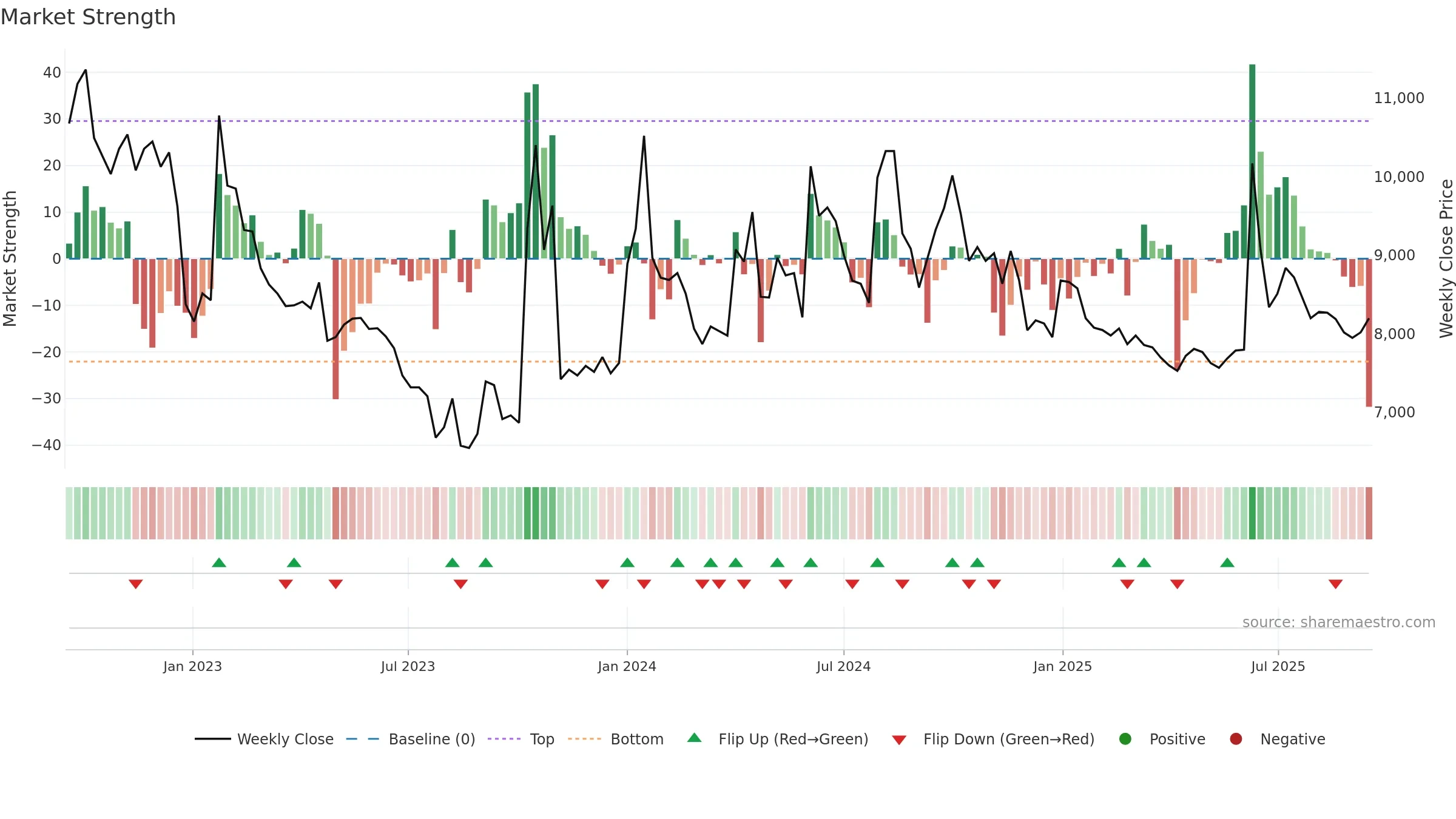Click the last red flip-down triangle after Jul 2025

(x=1335, y=584)
